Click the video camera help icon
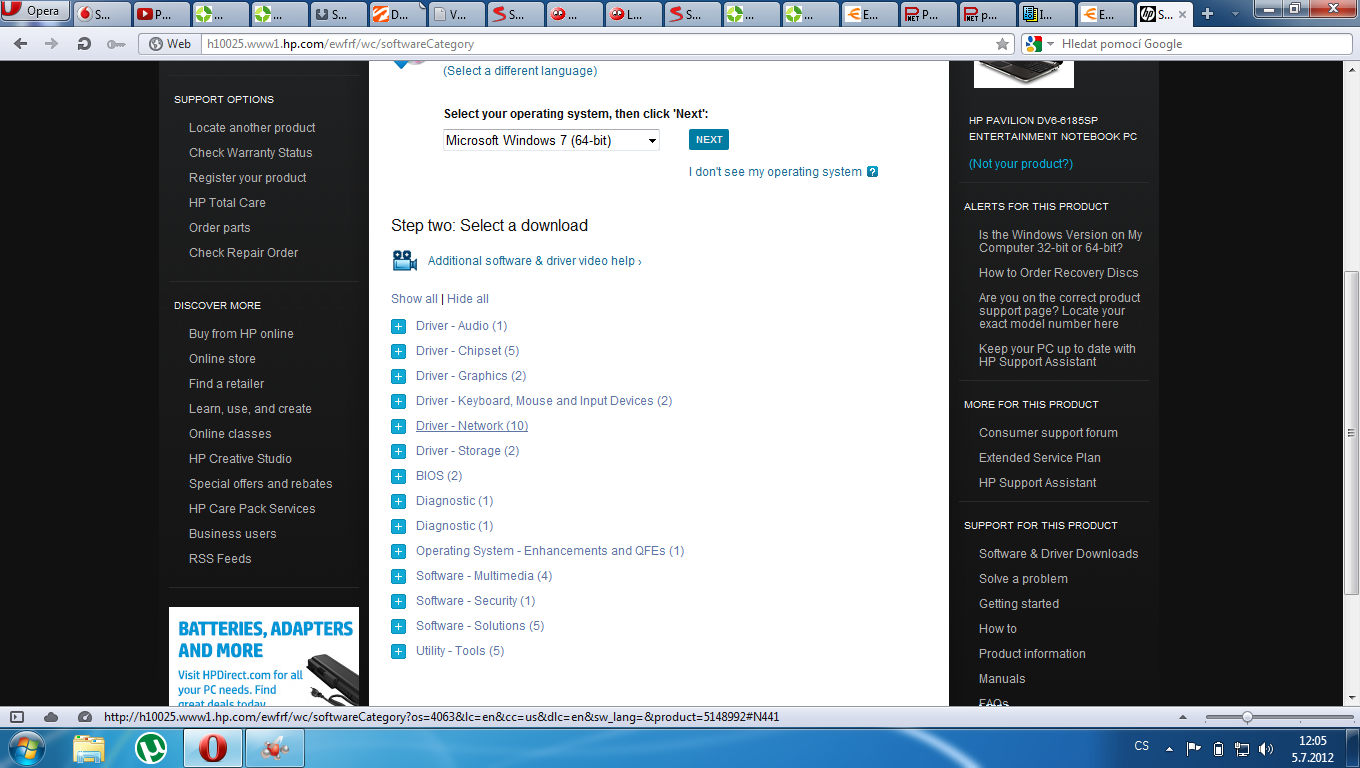The image size is (1360, 768). [x=404, y=261]
